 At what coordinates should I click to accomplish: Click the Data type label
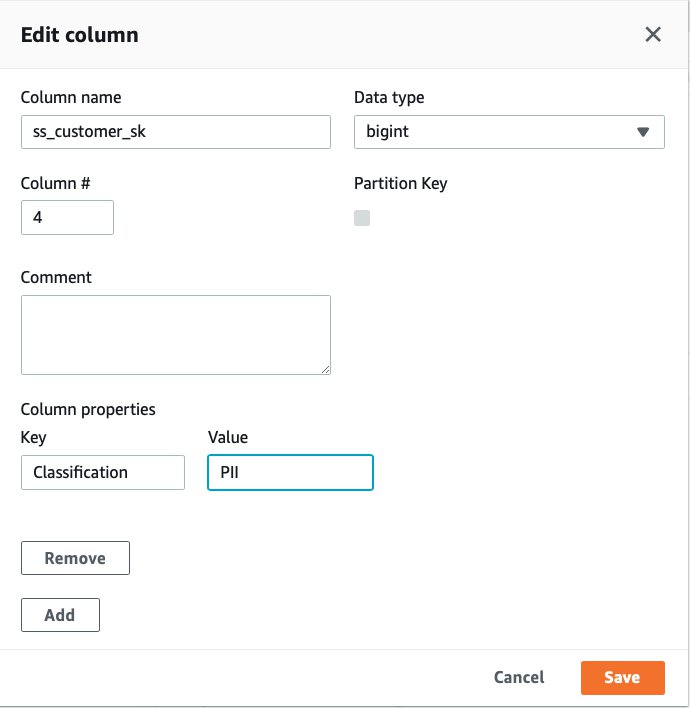[x=389, y=98]
